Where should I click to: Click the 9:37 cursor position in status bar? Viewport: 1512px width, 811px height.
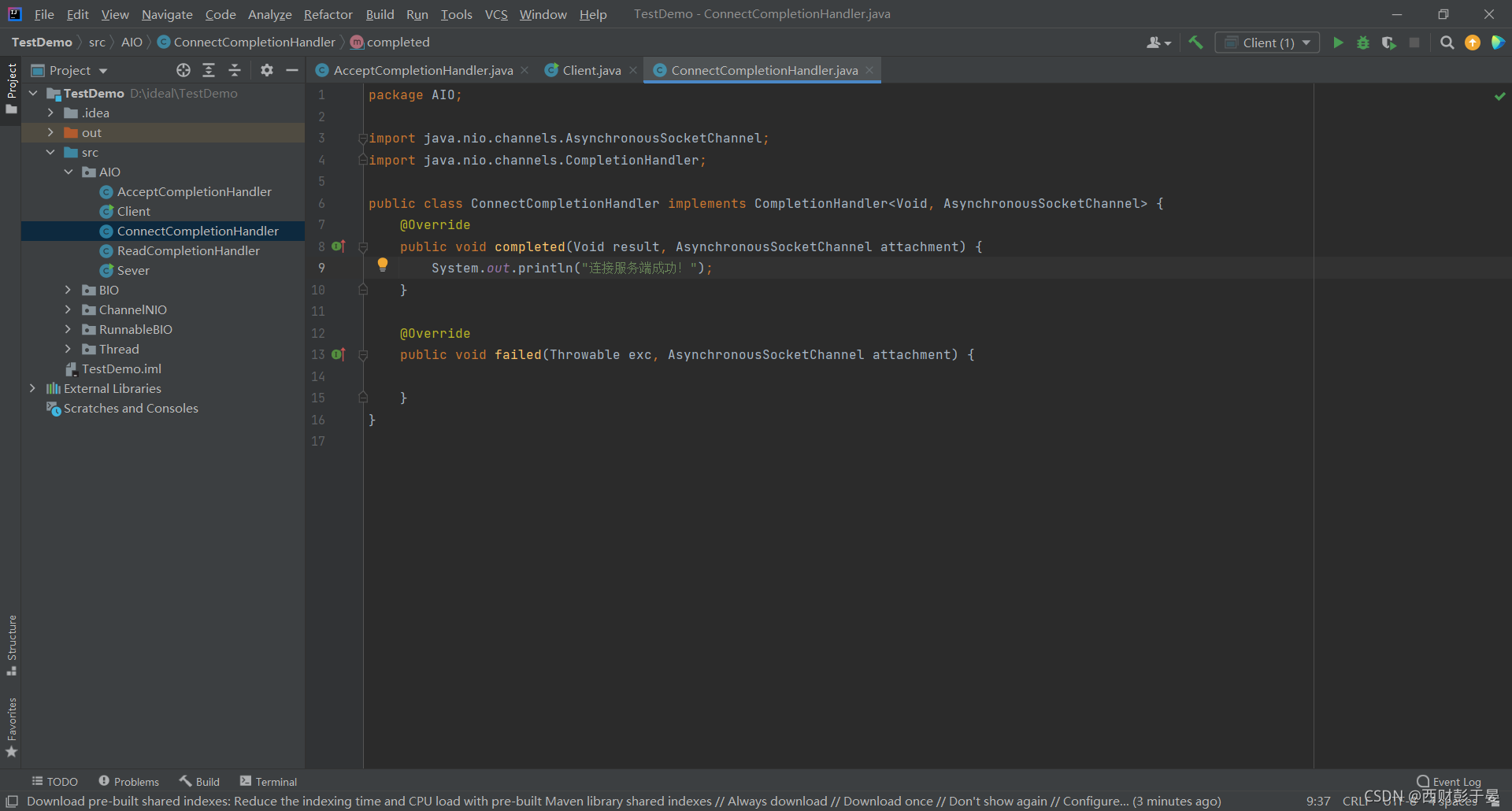(x=1318, y=801)
